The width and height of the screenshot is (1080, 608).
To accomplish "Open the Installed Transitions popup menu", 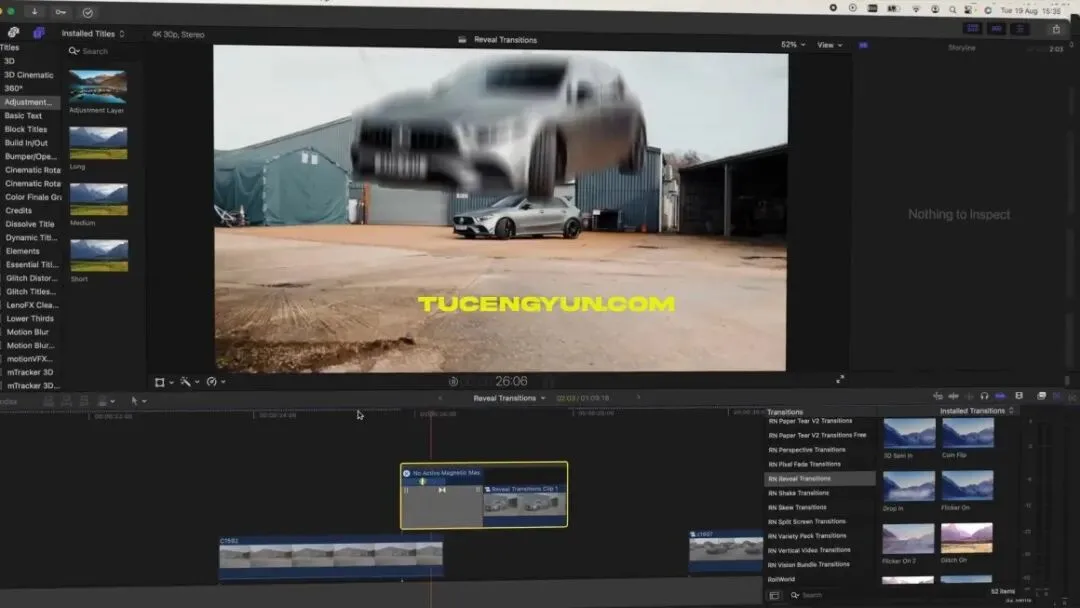I will 976,411.
